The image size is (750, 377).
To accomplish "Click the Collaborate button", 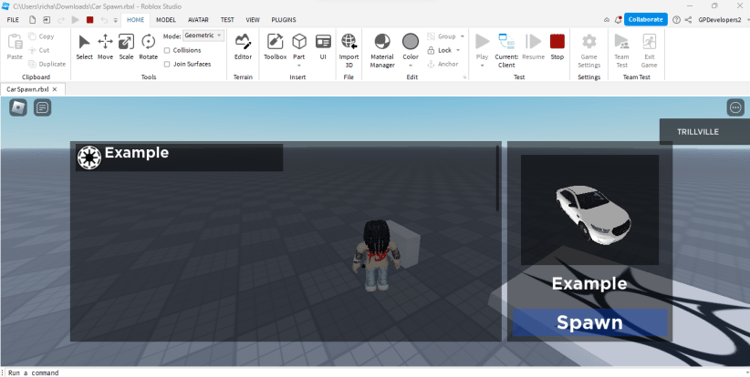I will 645,20.
